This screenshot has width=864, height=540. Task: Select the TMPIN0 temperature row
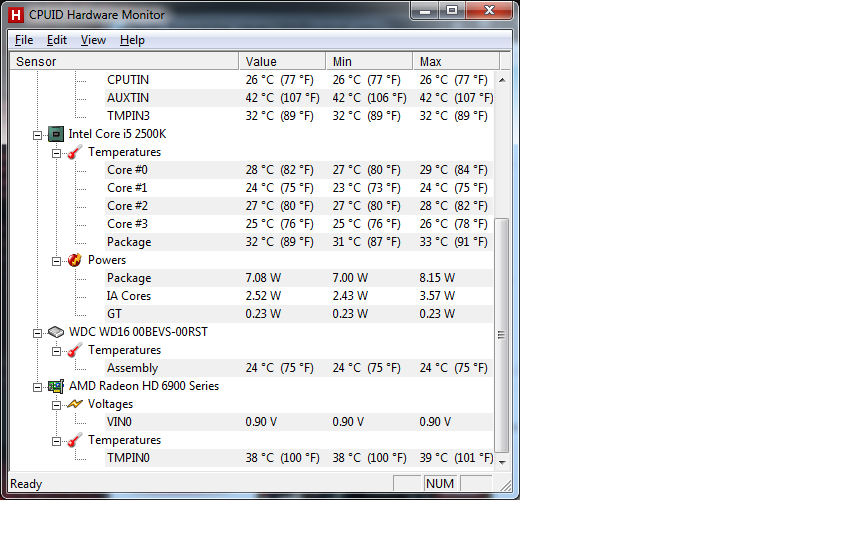click(299, 458)
